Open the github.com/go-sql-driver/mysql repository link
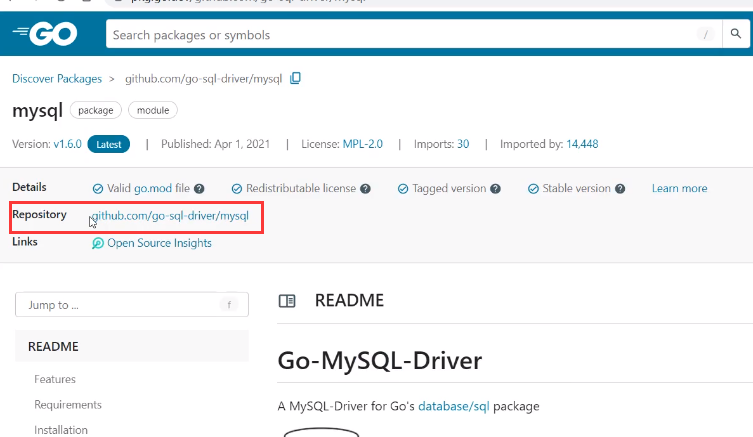The height and width of the screenshot is (437, 753). pos(170,216)
